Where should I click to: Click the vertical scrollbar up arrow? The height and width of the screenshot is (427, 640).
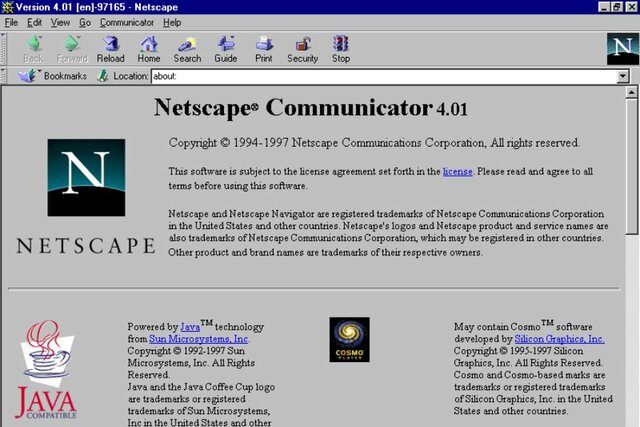pos(631,92)
